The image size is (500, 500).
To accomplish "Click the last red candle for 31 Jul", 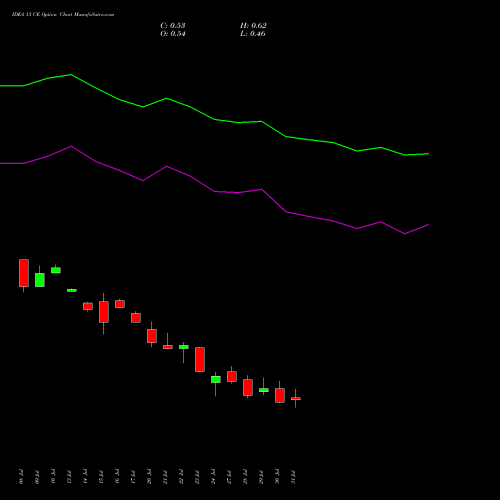I will click(296, 398).
